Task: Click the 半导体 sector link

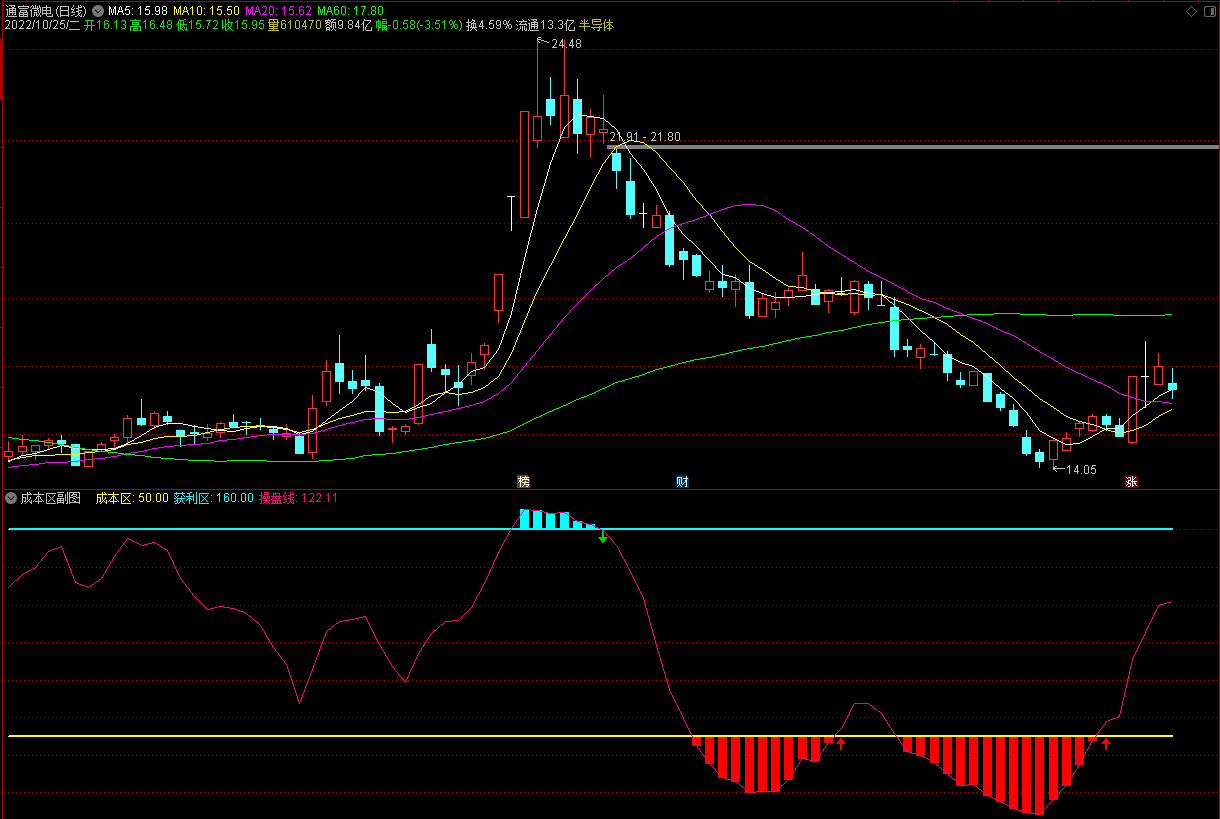Action: (597, 24)
